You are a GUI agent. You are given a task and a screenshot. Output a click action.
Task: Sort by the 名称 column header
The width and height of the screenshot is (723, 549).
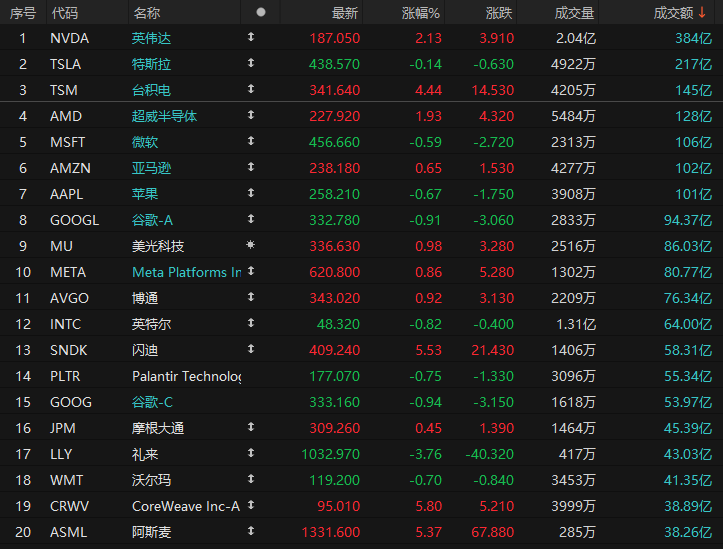click(147, 13)
